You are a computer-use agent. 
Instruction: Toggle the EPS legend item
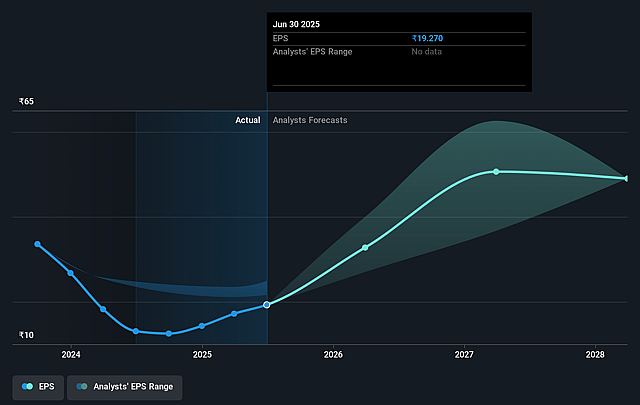pyautogui.click(x=37, y=387)
